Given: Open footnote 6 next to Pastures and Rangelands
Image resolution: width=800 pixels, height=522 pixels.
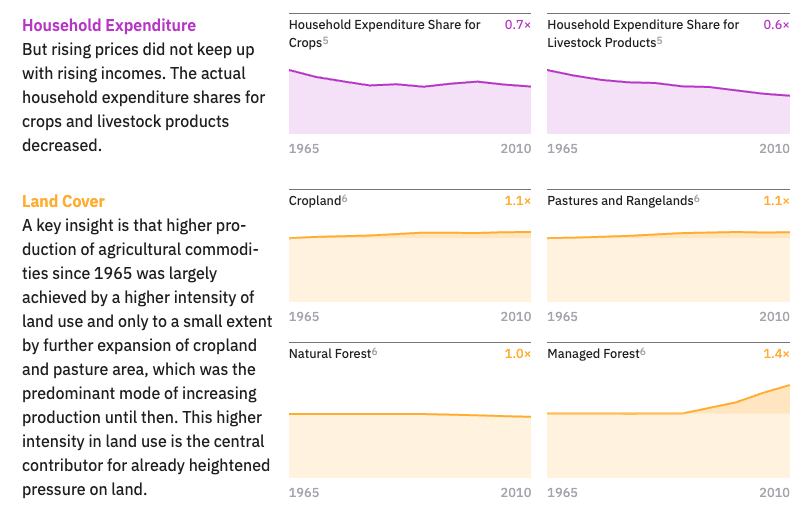Looking at the screenshot, I should pyautogui.click(x=696, y=198).
